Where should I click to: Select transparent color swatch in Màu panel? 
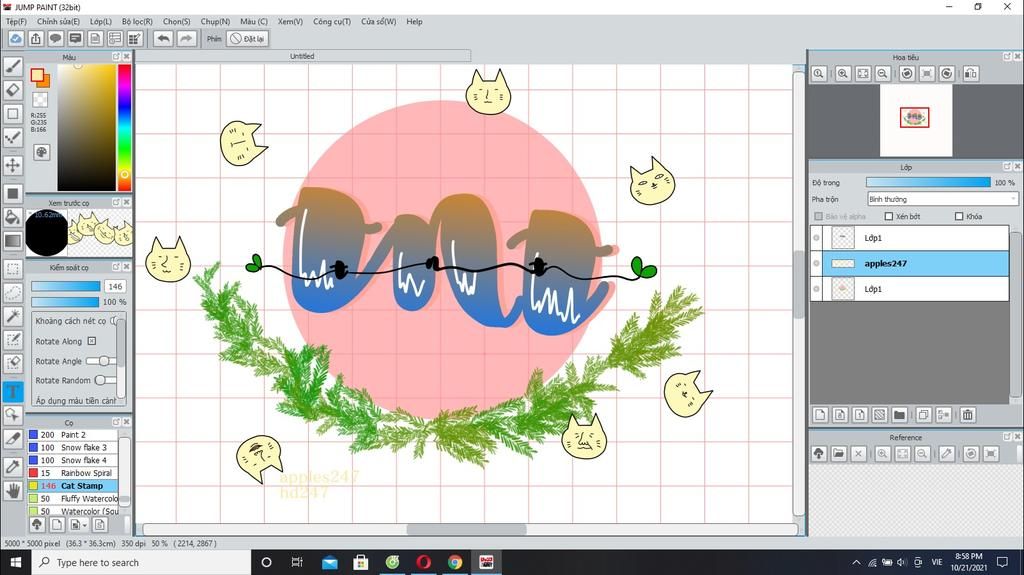pyautogui.click(x=40, y=99)
